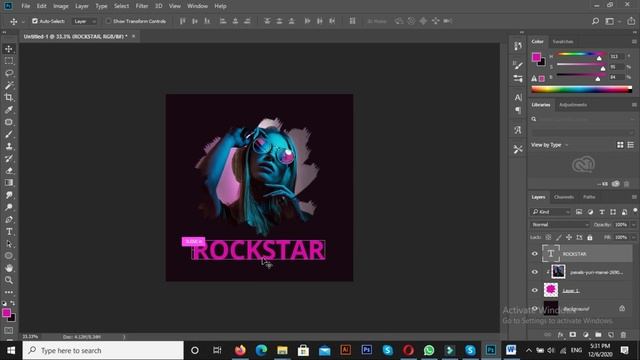Click the Color panel hue slider
Screen dimensions: 640x360
[580, 54]
